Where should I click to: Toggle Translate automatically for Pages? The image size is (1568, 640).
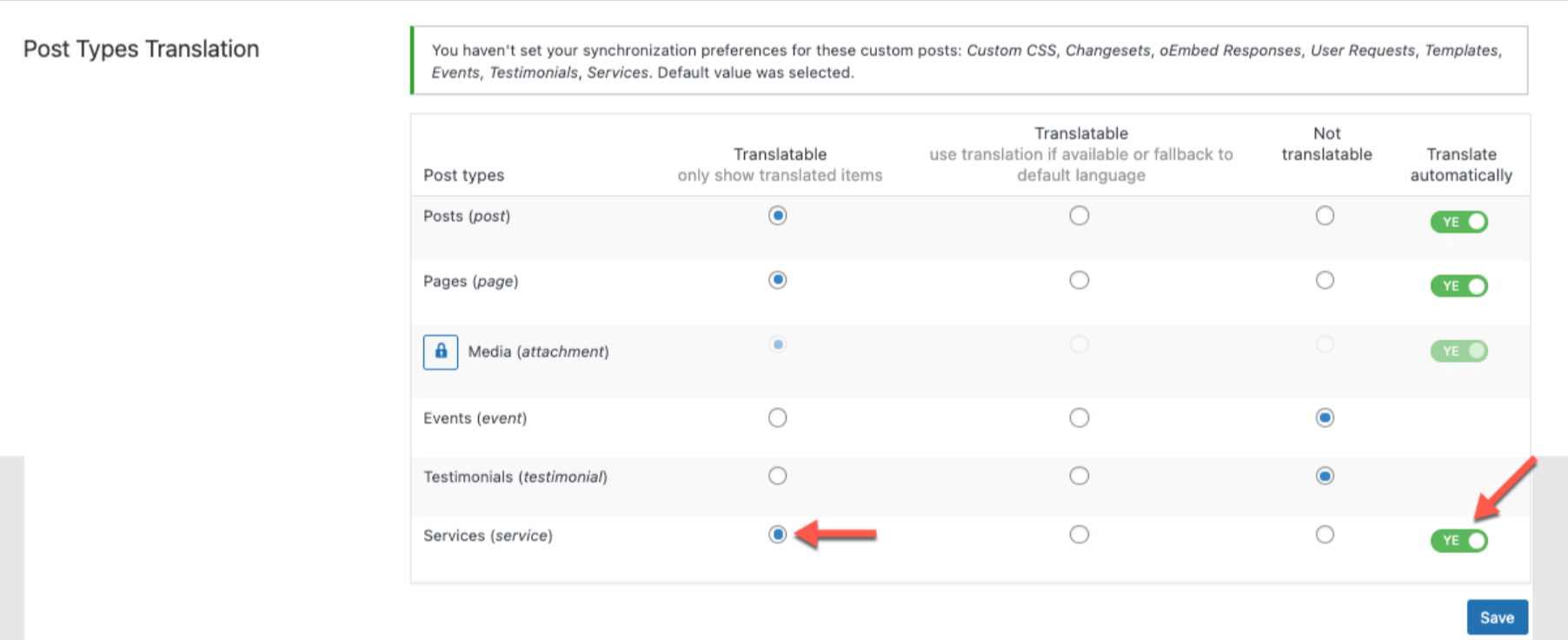pos(1459,286)
